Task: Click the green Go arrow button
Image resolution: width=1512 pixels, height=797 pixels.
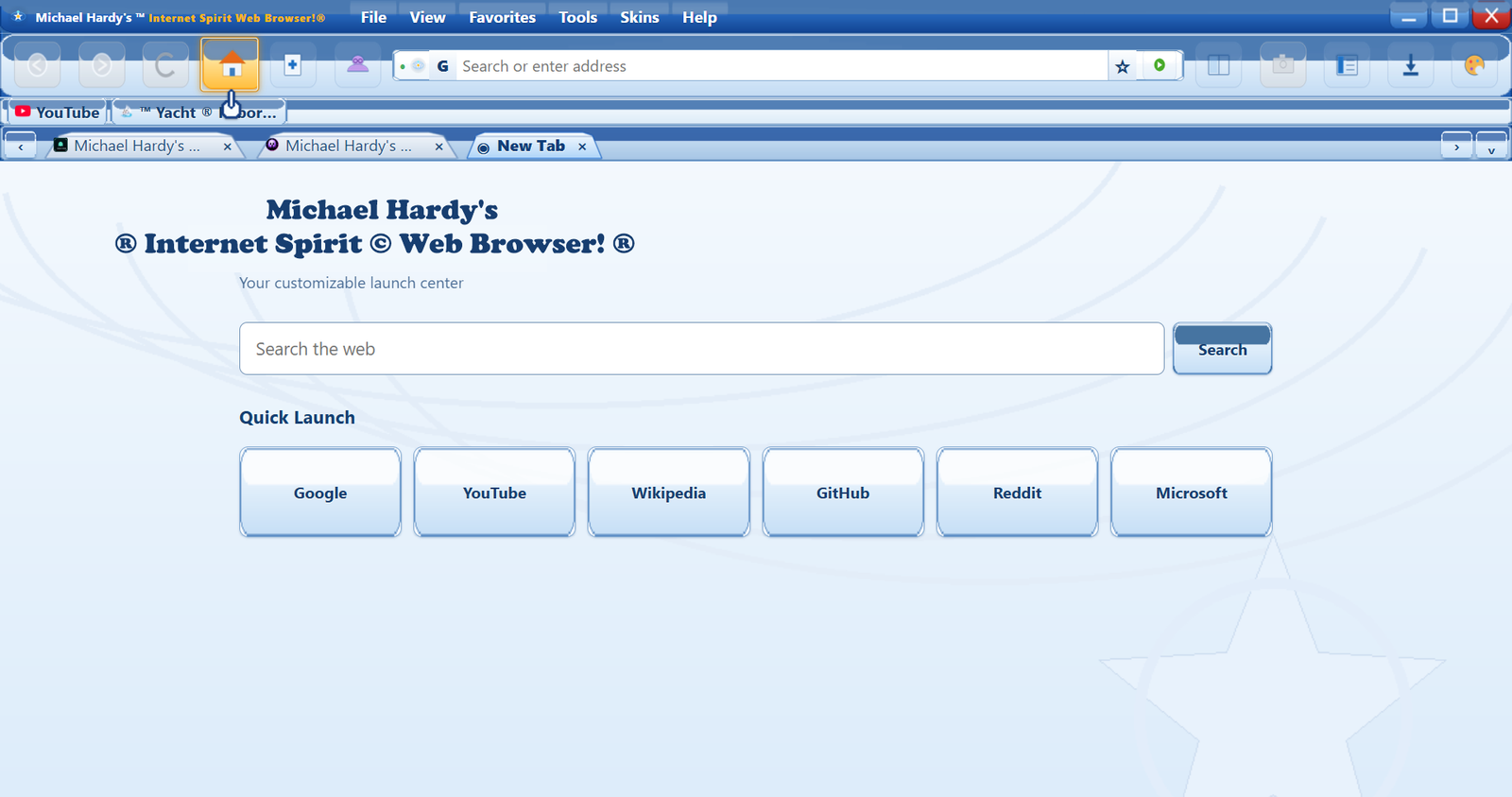Action: (1160, 65)
